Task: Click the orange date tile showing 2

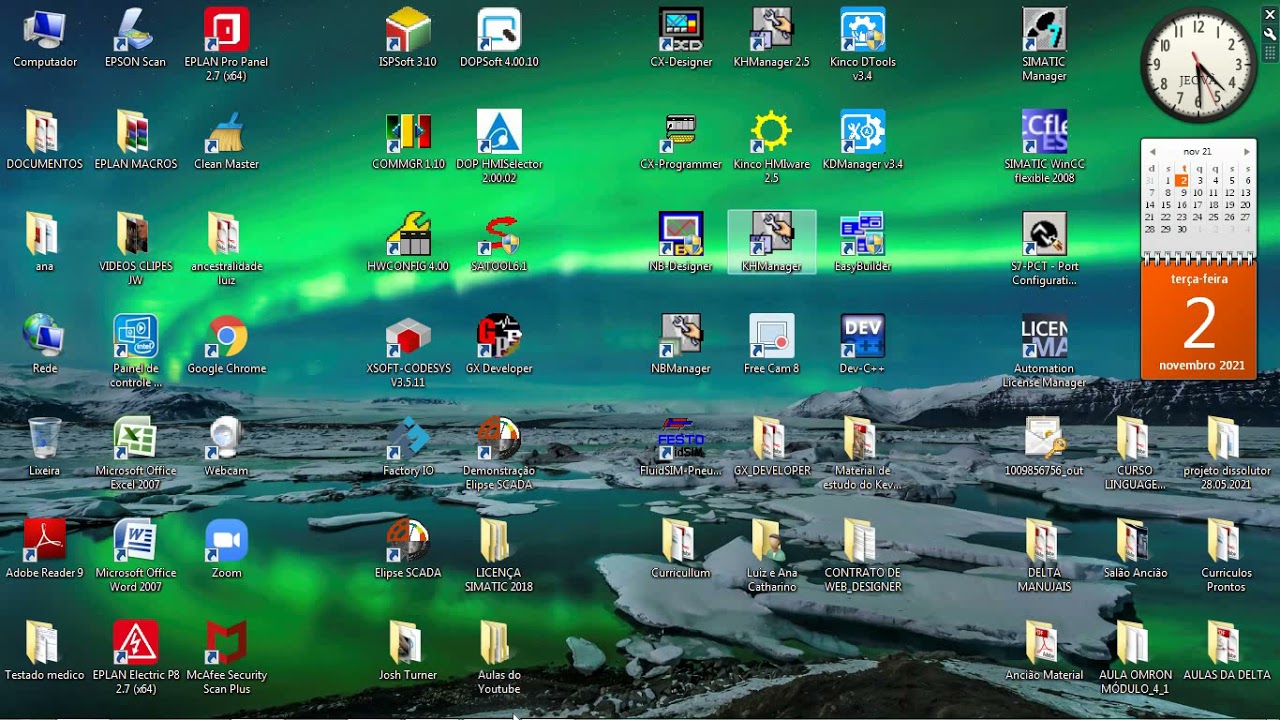Action: coord(1199,321)
